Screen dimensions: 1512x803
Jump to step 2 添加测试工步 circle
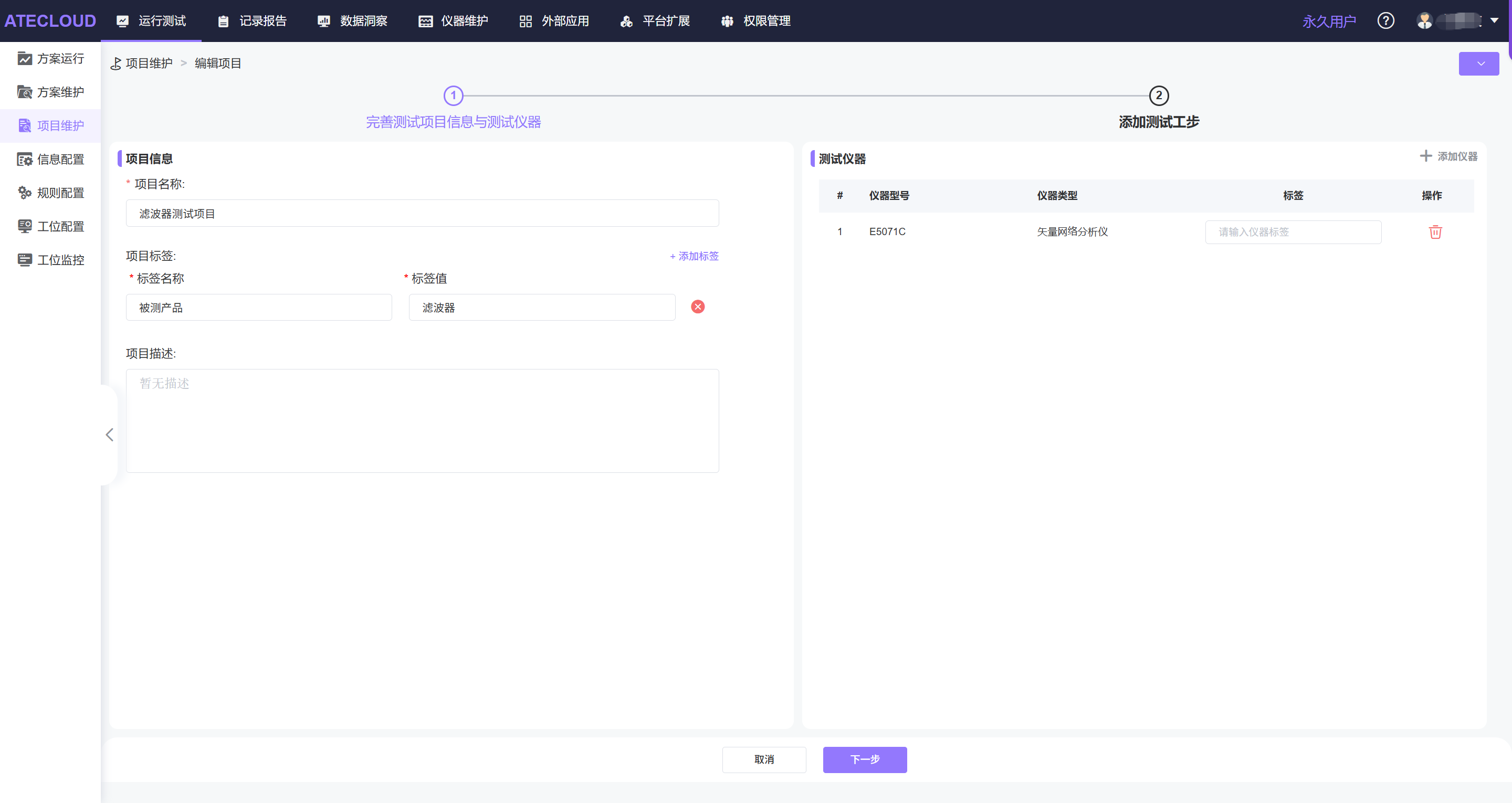click(x=1158, y=95)
